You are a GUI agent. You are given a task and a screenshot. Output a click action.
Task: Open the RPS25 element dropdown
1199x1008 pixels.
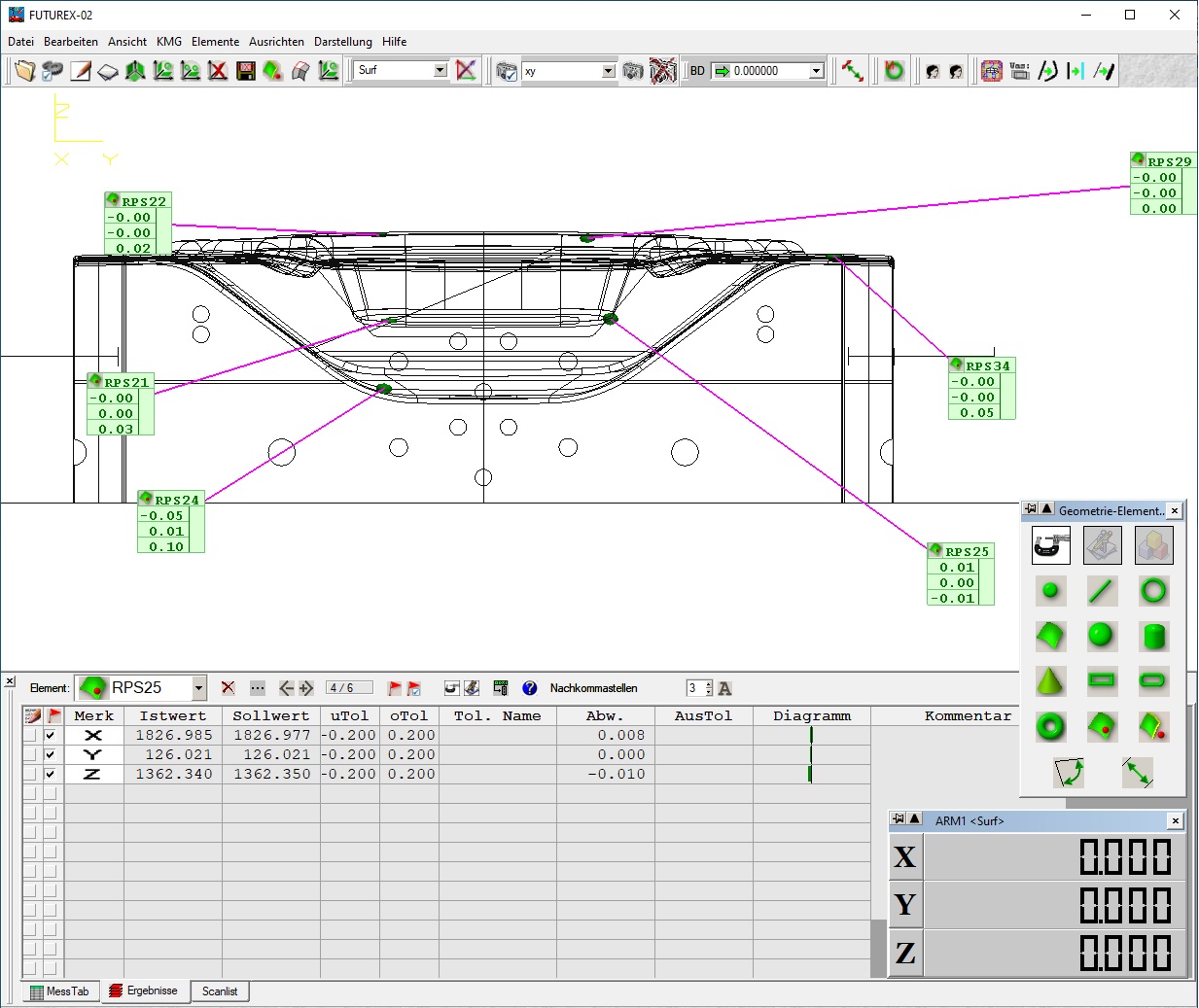tap(199, 687)
